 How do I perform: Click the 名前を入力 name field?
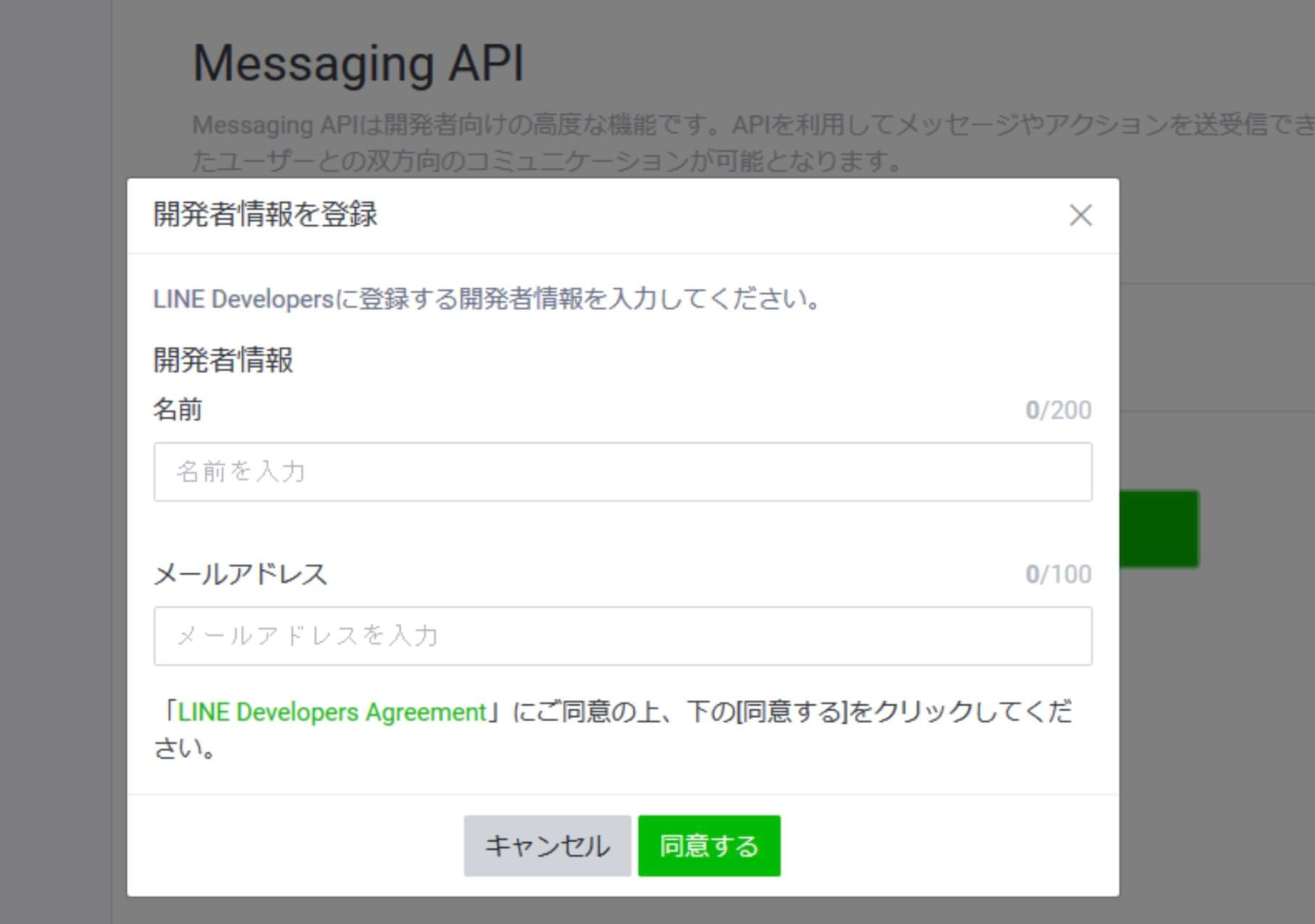pos(623,472)
